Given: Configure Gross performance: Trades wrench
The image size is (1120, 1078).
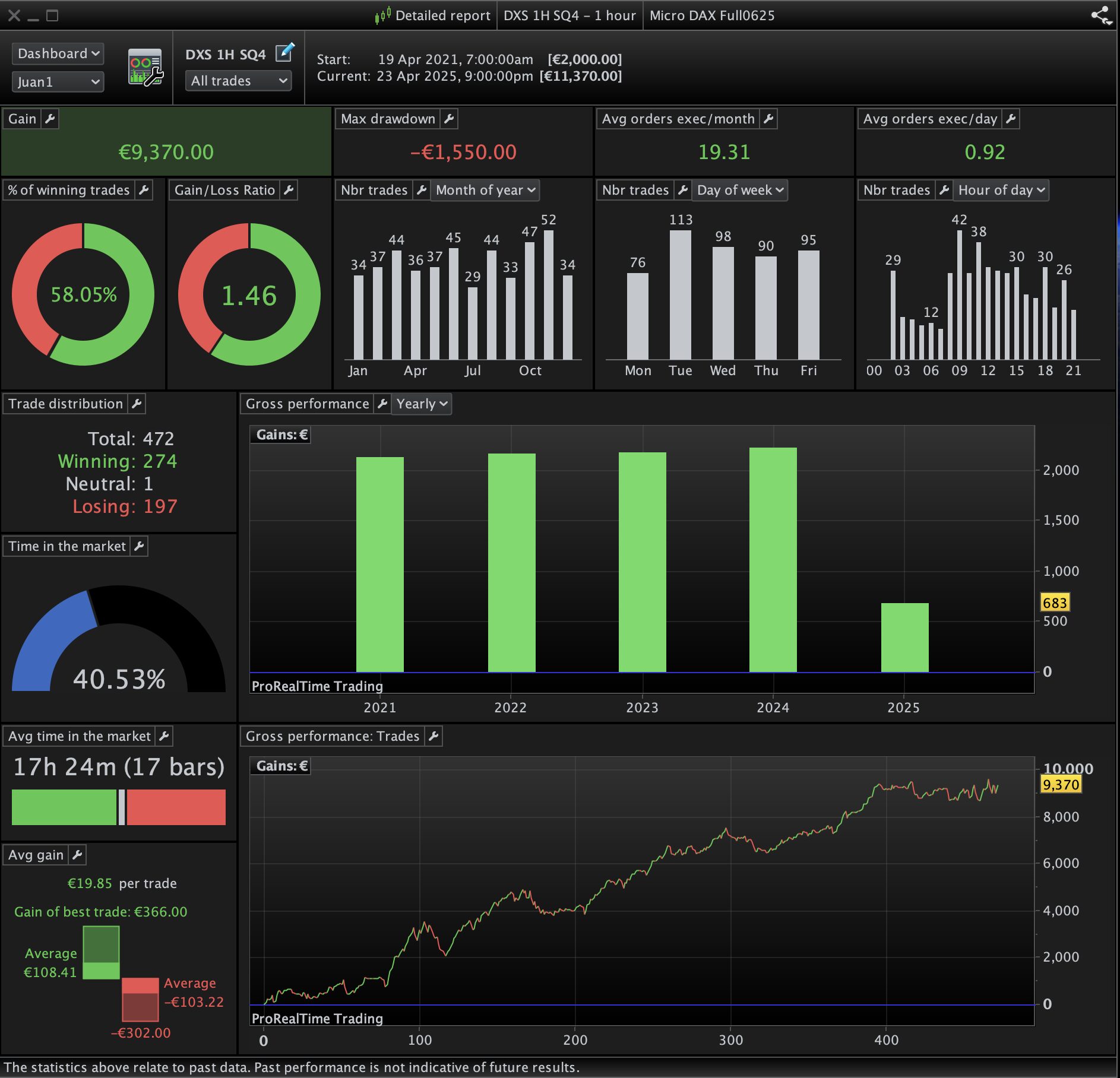Looking at the screenshot, I should 434,736.
